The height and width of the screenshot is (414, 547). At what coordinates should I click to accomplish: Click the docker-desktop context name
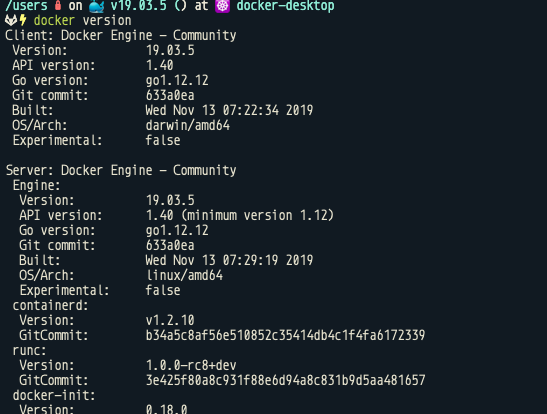point(285,6)
